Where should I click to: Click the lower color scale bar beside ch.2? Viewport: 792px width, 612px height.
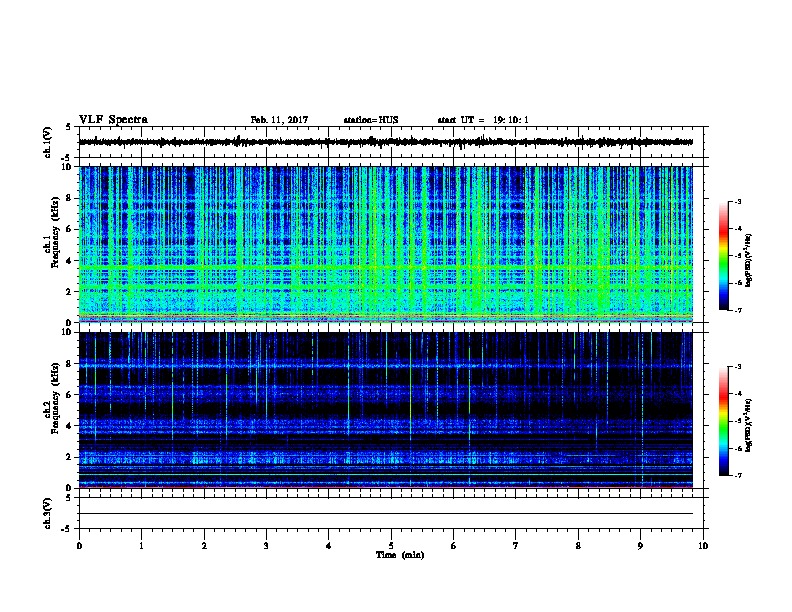click(724, 421)
